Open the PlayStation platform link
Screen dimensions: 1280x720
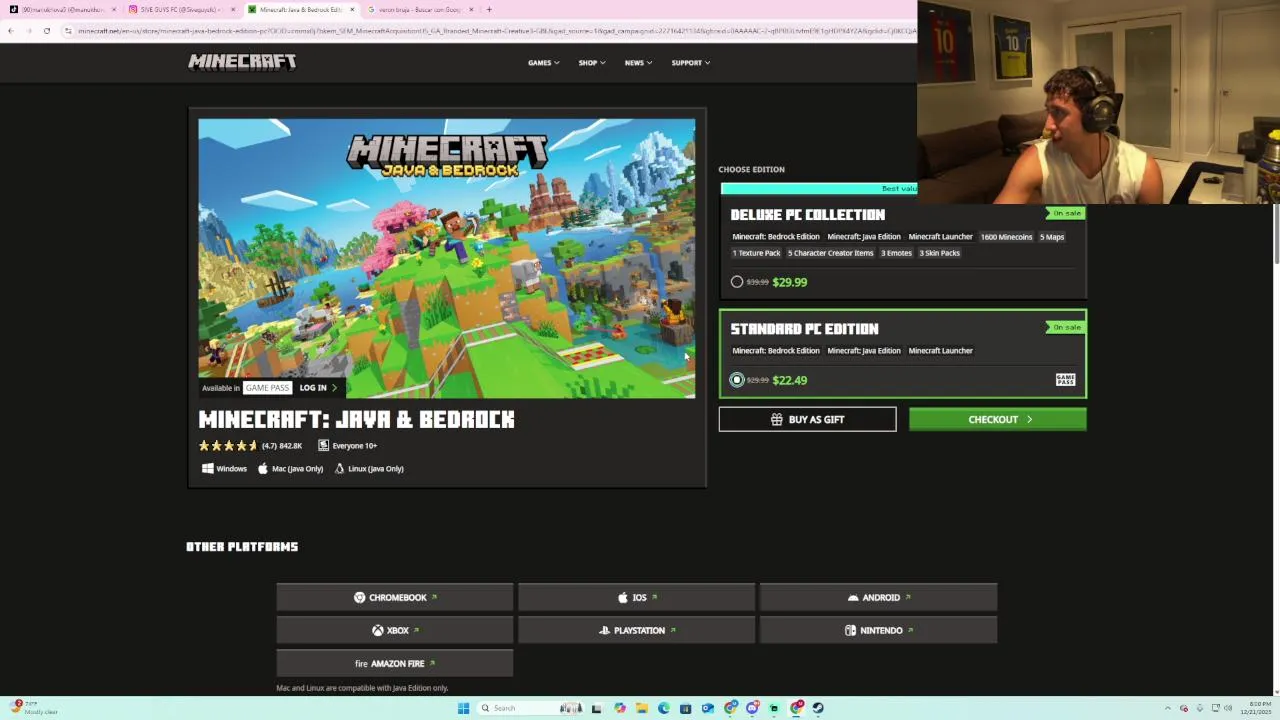(637, 631)
